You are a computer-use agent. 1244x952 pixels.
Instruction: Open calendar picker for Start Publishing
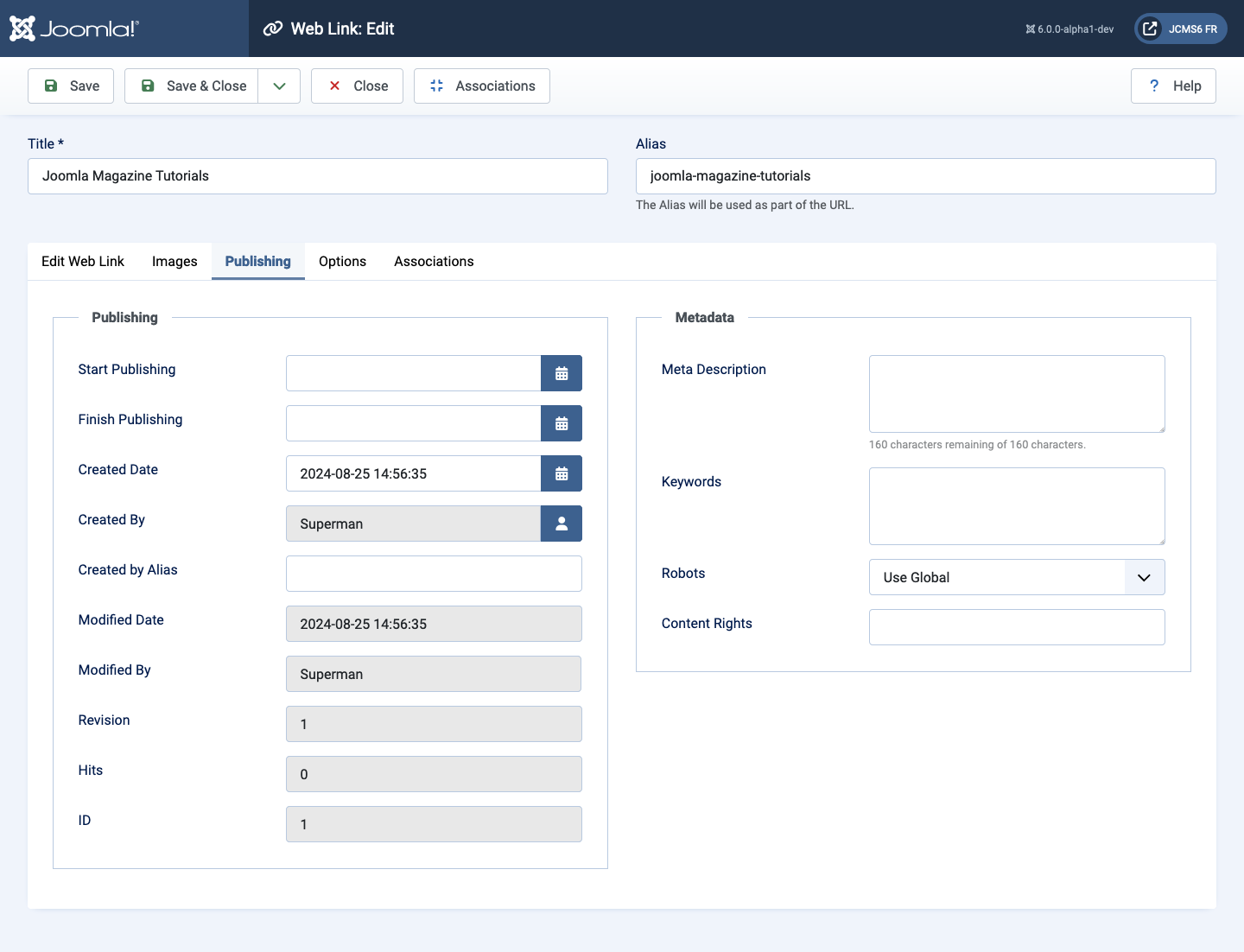tap(562, 373)
